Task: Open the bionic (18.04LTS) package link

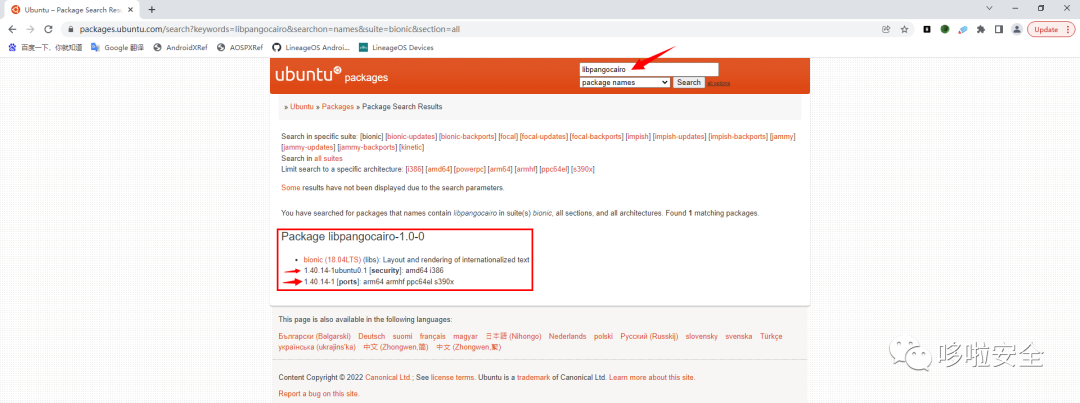Action: 332,260
